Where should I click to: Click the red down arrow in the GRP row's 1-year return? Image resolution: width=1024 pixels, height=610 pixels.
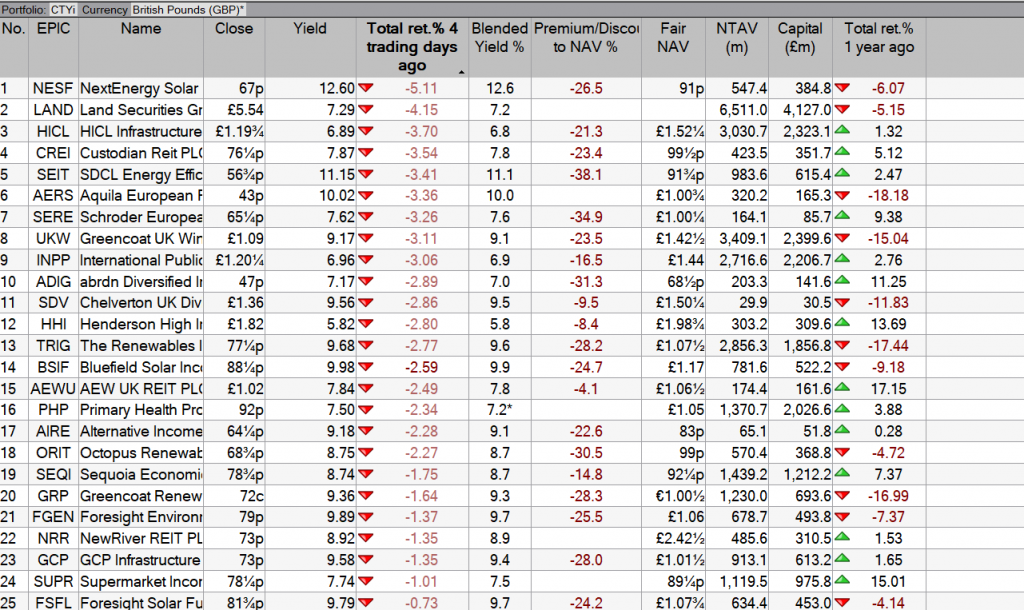(x=842, y=496)
